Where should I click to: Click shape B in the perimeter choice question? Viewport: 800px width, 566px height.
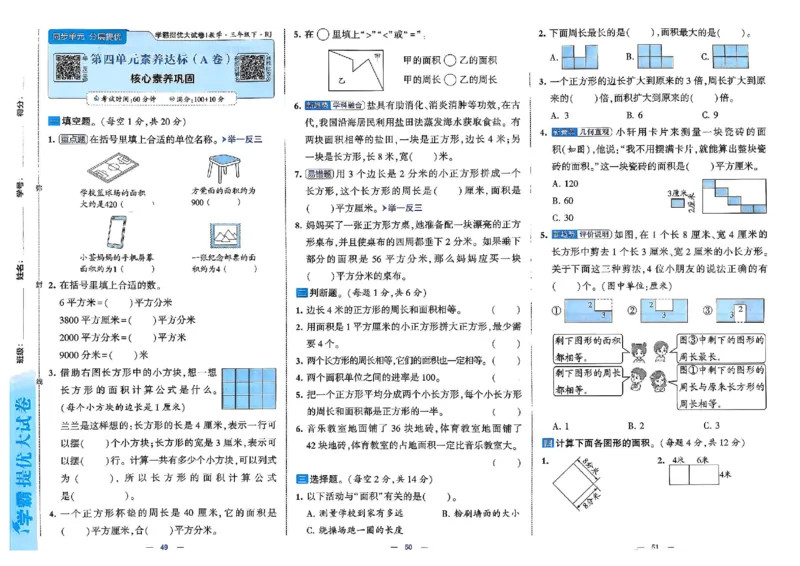pyautogui.click(x=656, y=56)
